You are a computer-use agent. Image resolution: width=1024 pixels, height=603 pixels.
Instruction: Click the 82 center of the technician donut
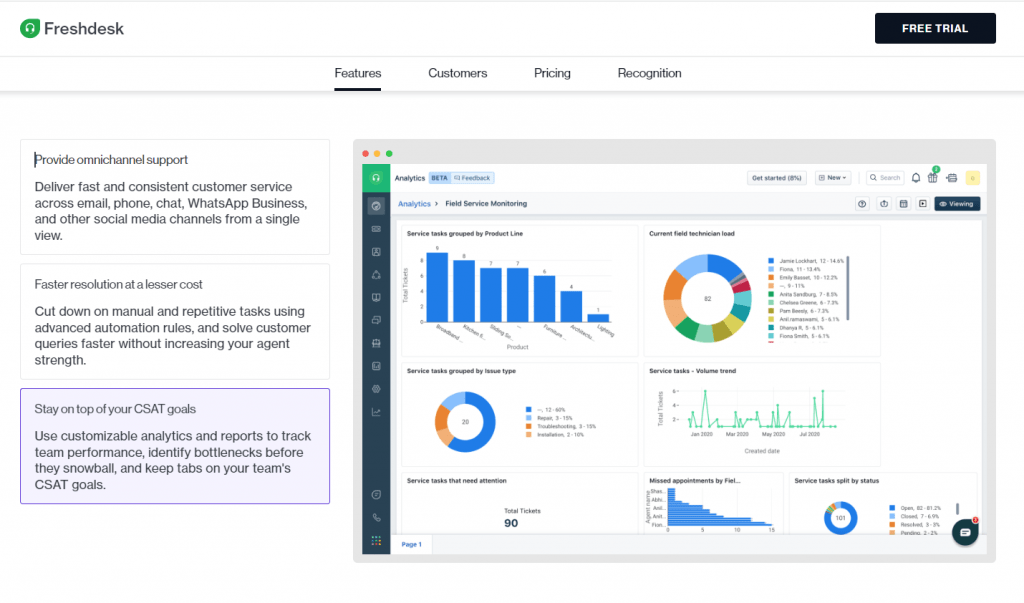(707, 299)
